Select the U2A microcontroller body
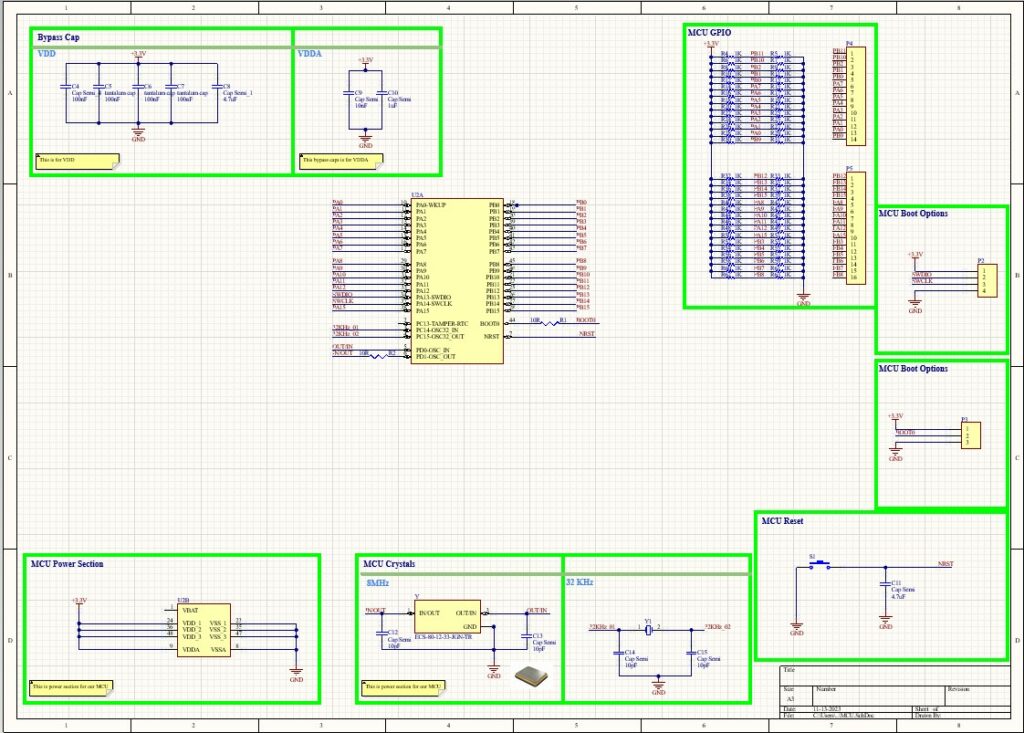This screenshot has width=1024, height=733. coord(456,280)
